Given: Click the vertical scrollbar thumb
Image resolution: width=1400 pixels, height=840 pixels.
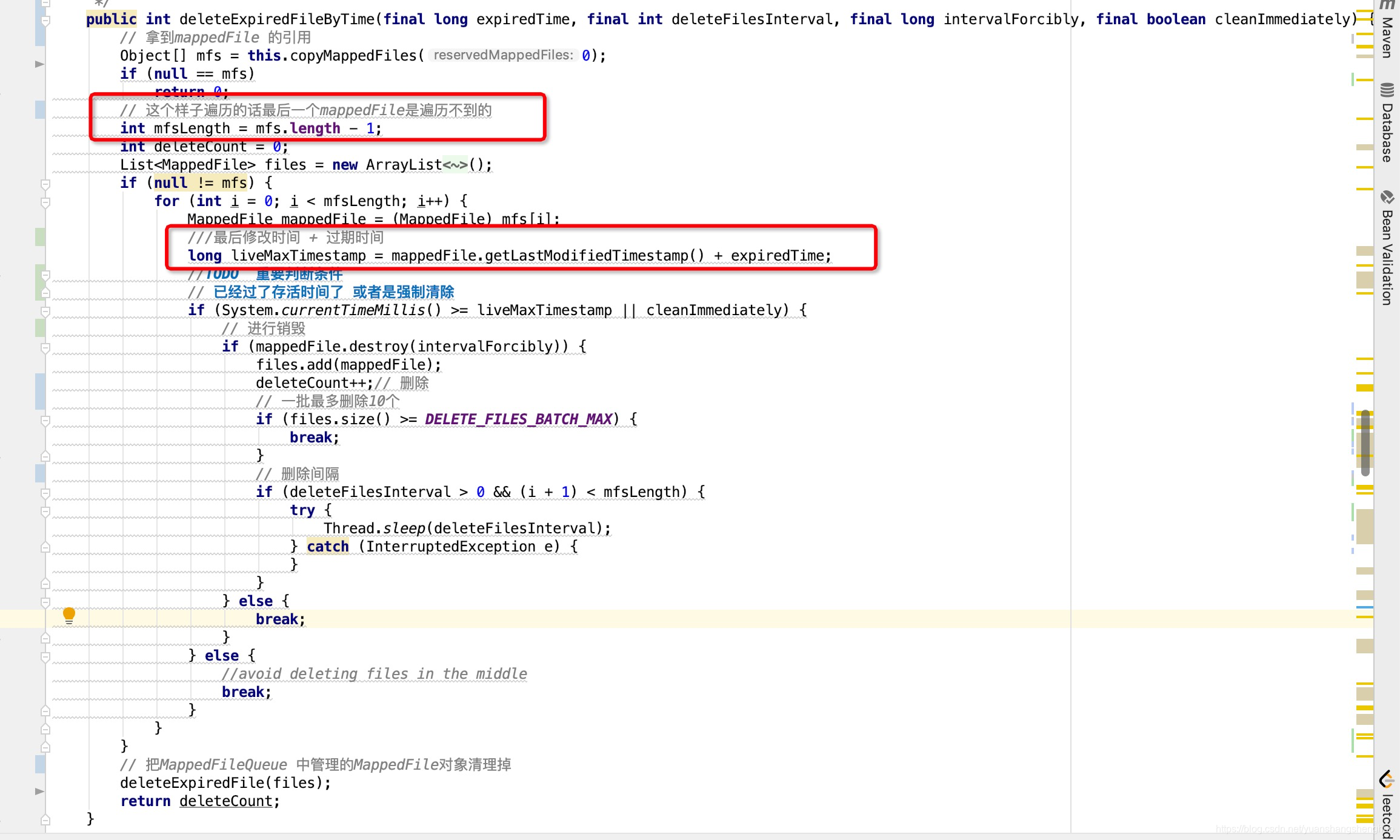Looking at the screenshot, I should 1365,442.
